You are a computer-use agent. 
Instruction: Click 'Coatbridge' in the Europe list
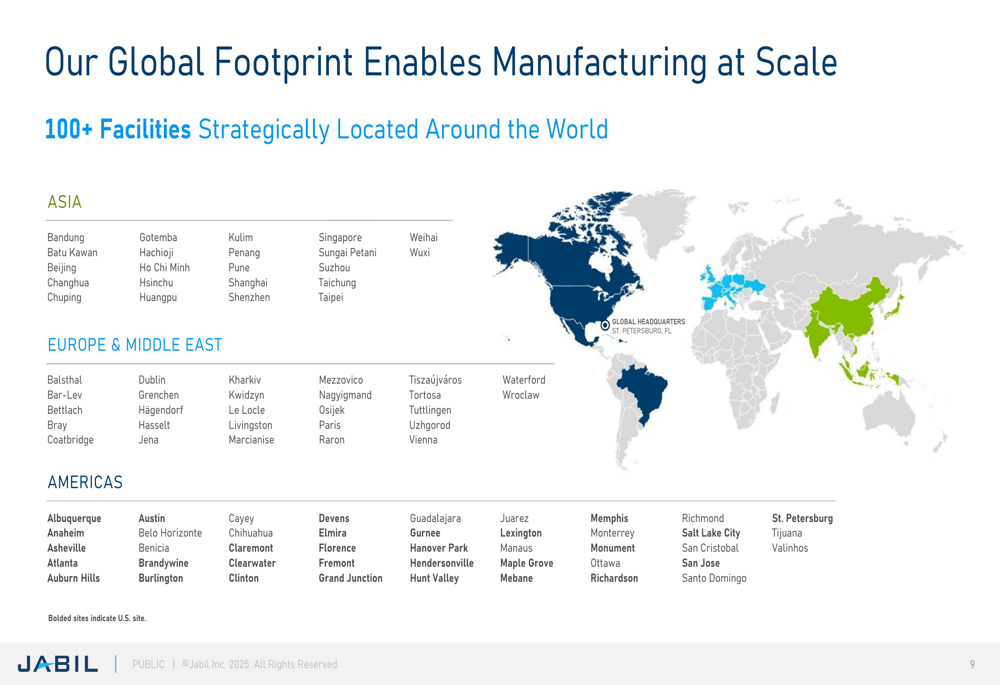pos(70,440)
